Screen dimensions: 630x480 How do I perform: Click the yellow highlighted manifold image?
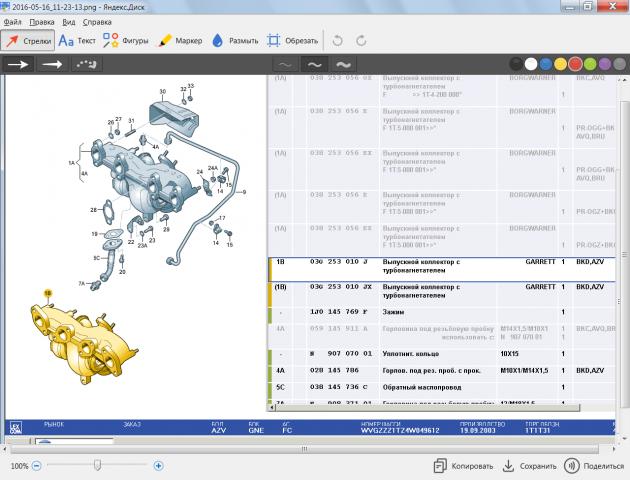[x=84, y=343]
